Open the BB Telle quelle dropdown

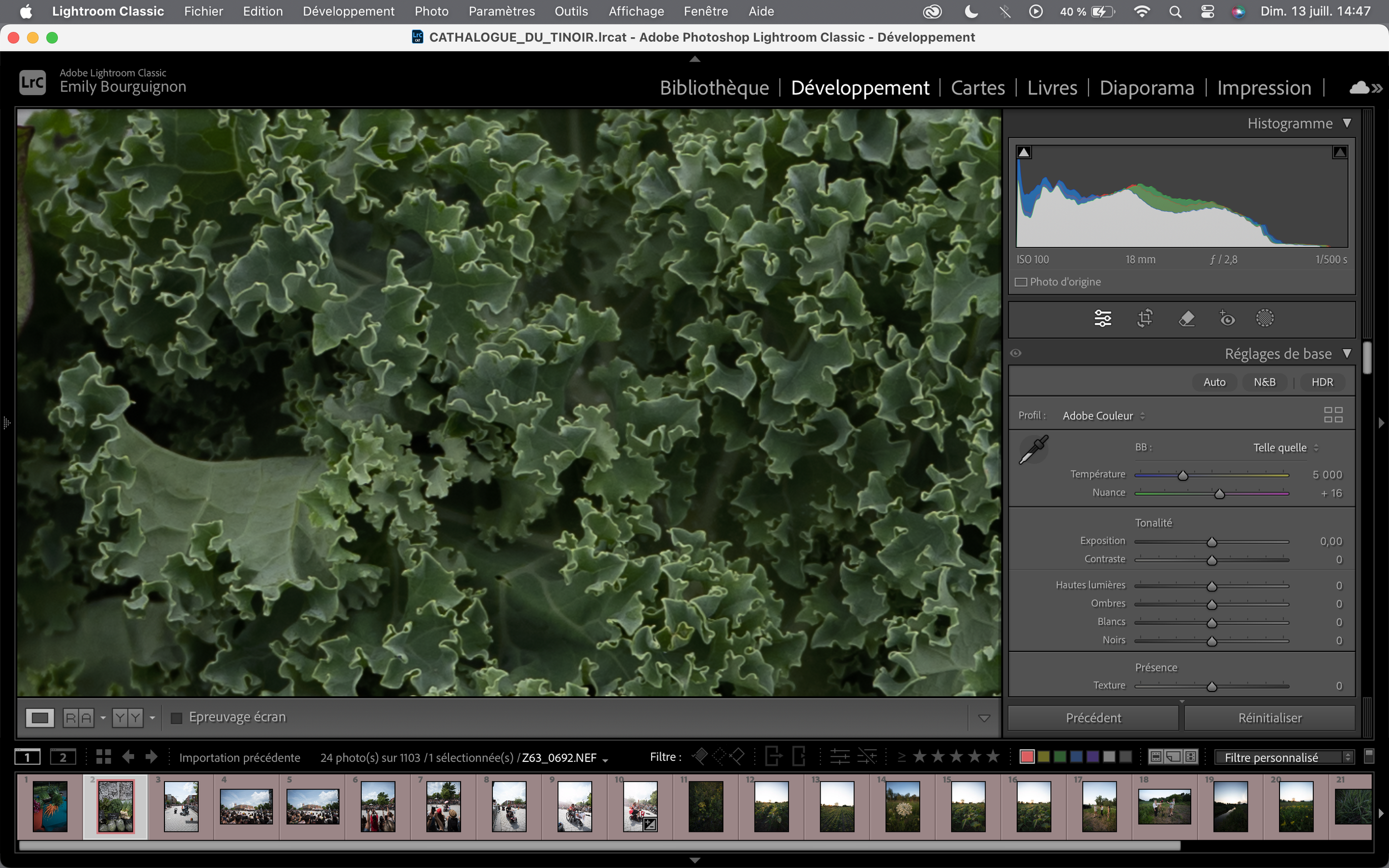[x=1286, y=447]
